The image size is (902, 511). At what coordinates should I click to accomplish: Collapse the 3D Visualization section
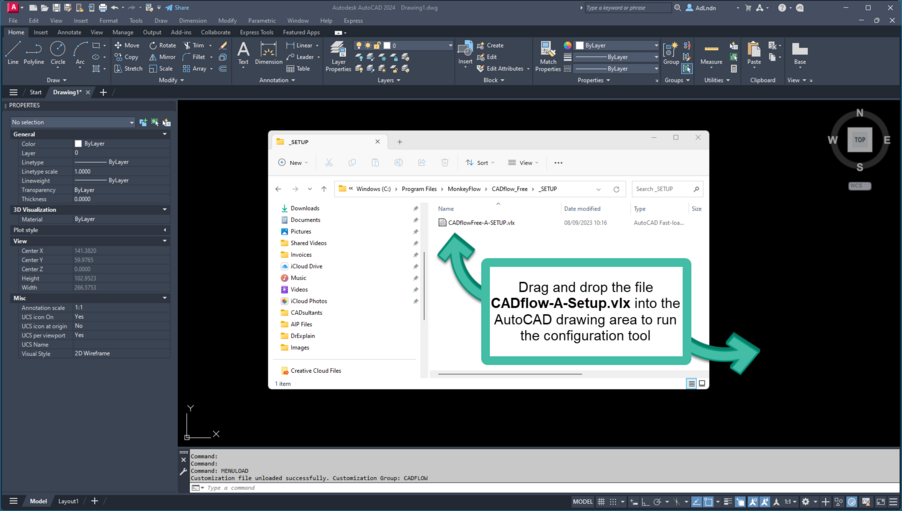click(x=165, y=209)
